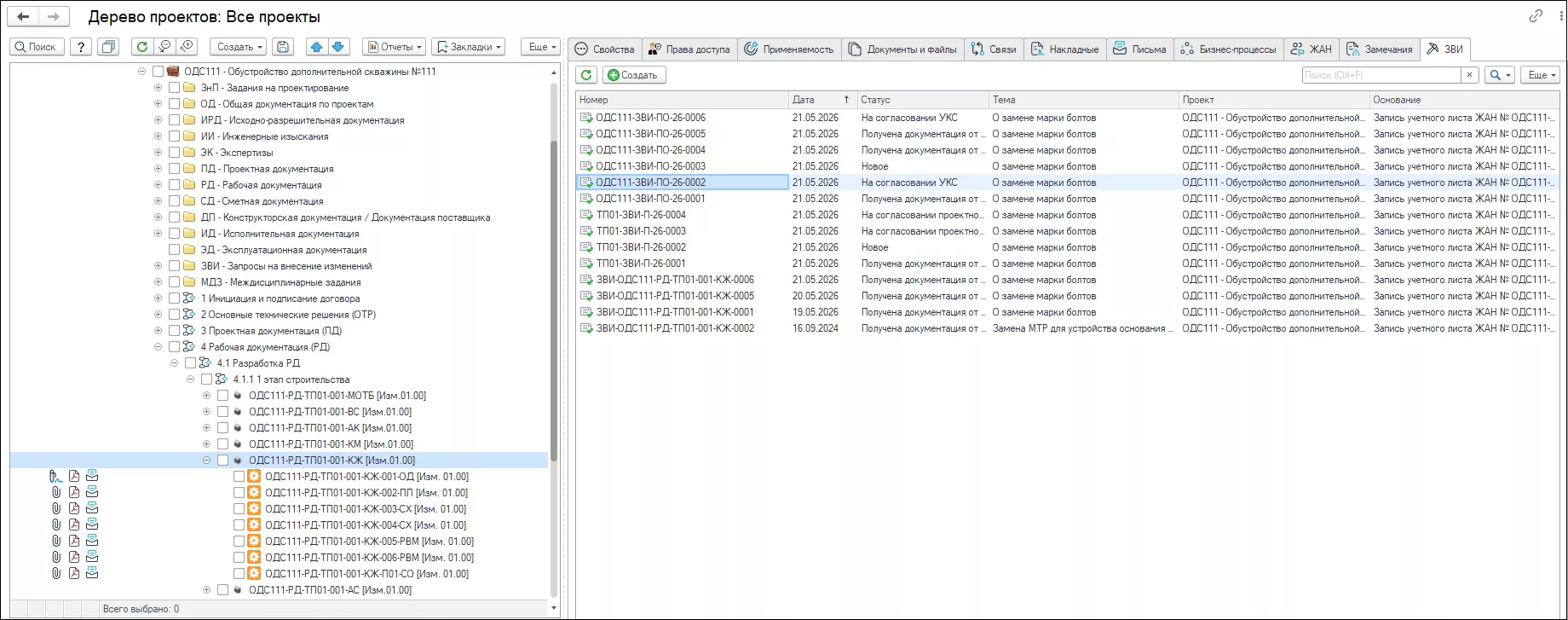
Task: Copy link via chain icon top right
Action: tap(1536, 16)
